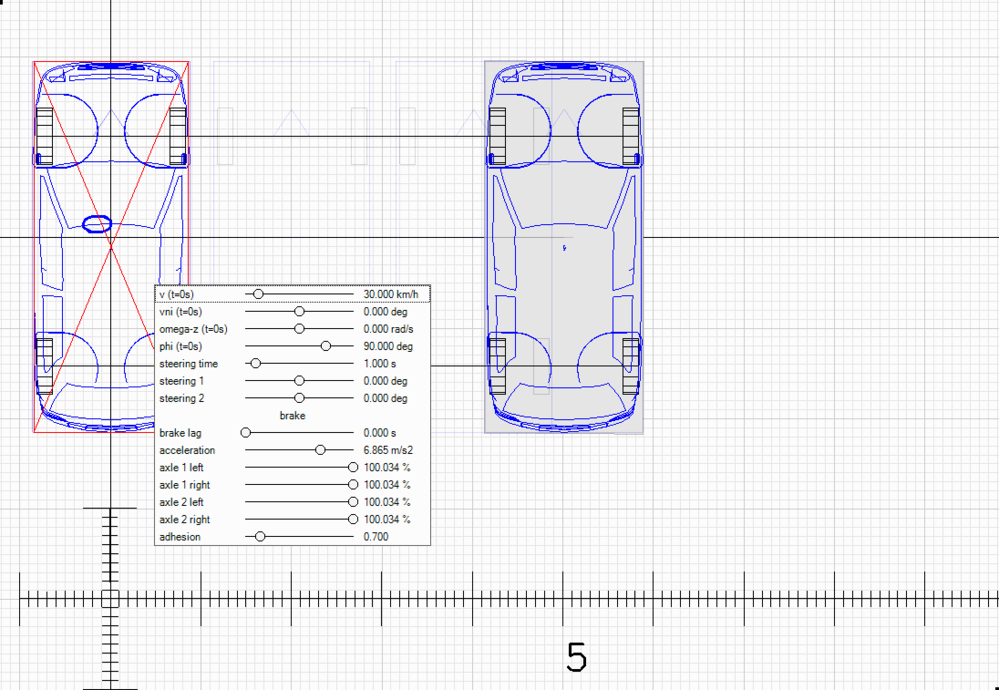Click the steering 2 slider handle
Image resolution: width=999 pixels, height=690 pixels.
(299, 398)
